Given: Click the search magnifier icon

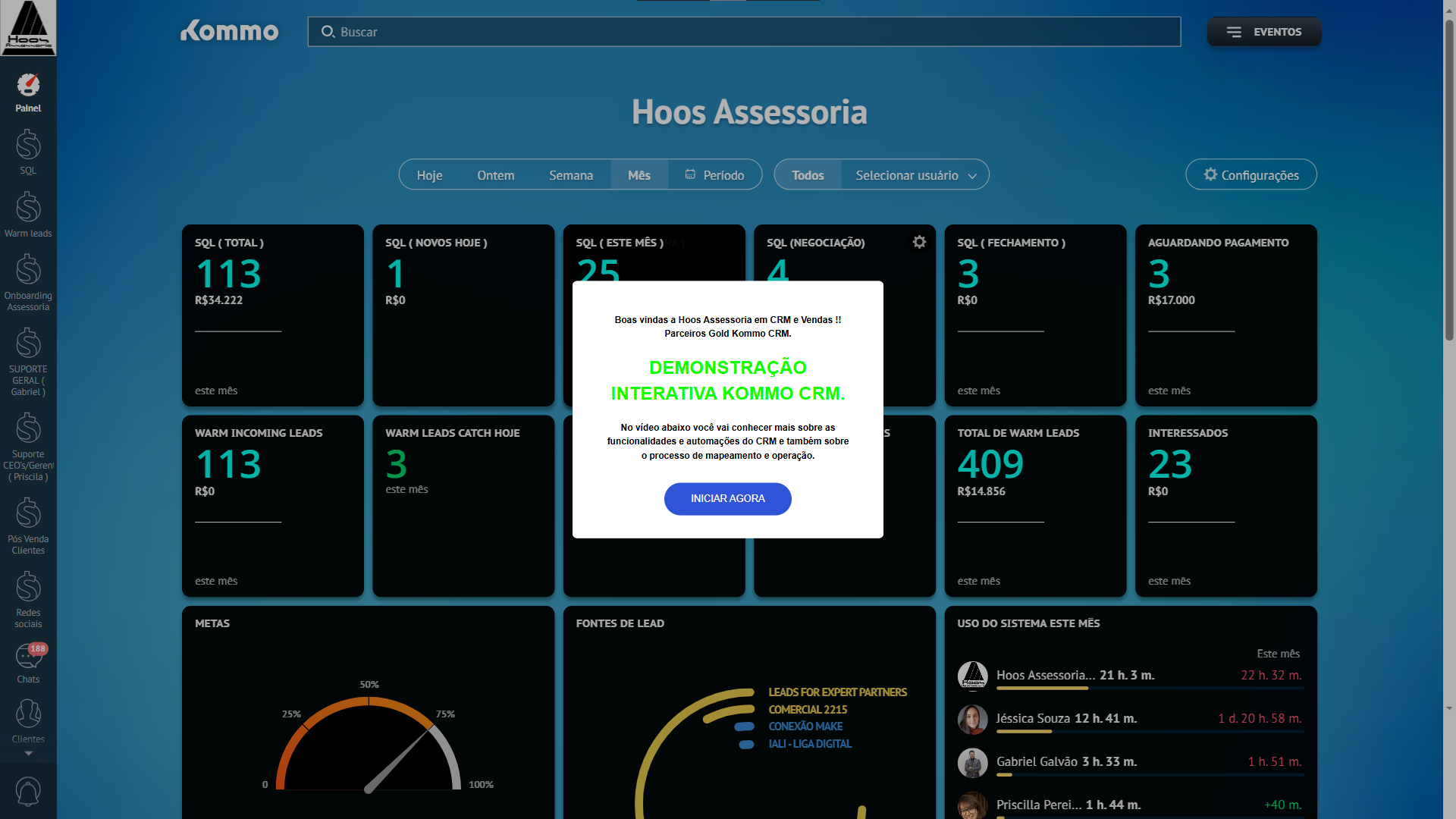Looking at the screenshot, I should coord(328,32).
